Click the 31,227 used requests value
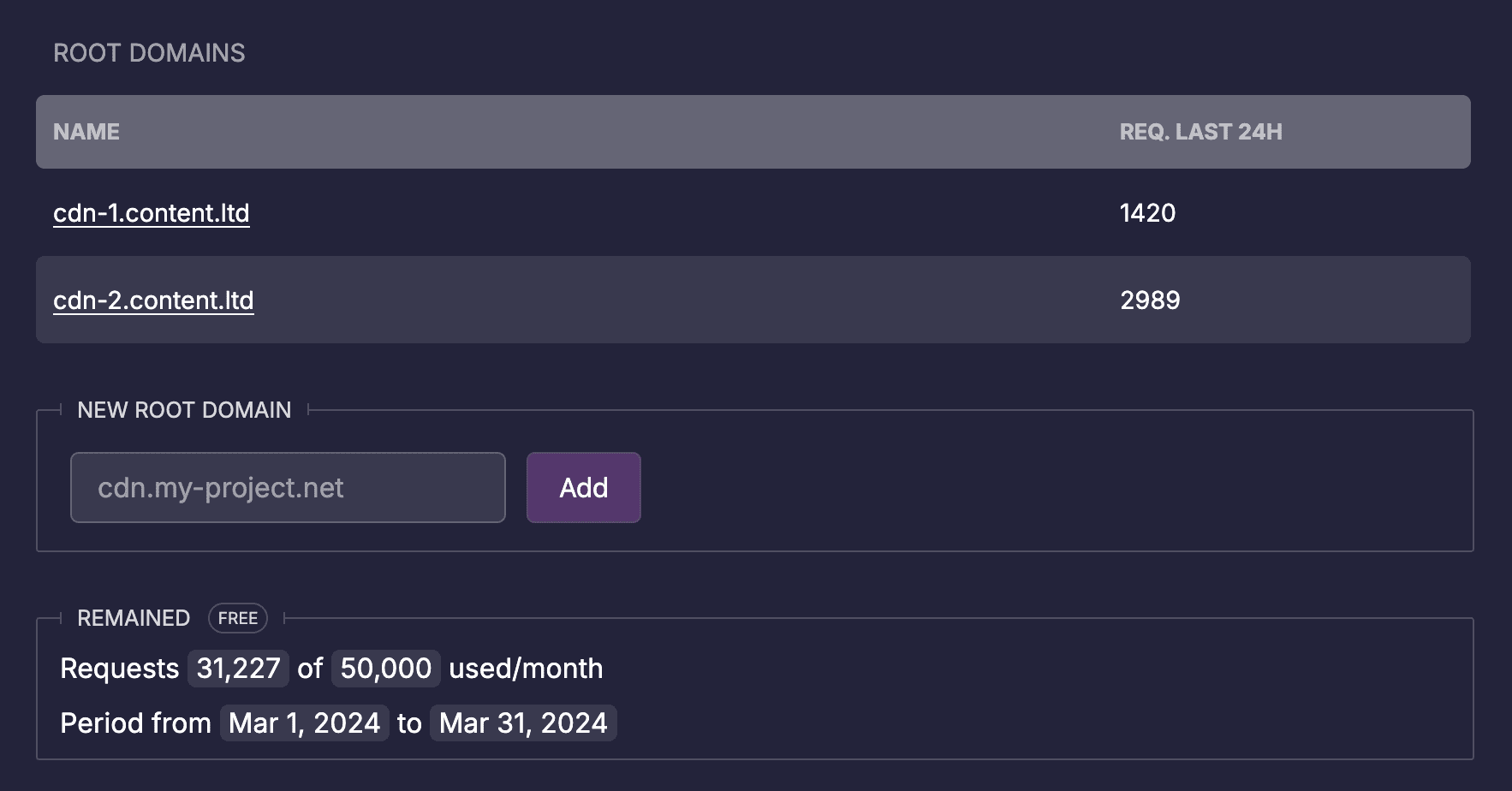The height and width of the screenshot is (791, 1512). click(238, 669)
